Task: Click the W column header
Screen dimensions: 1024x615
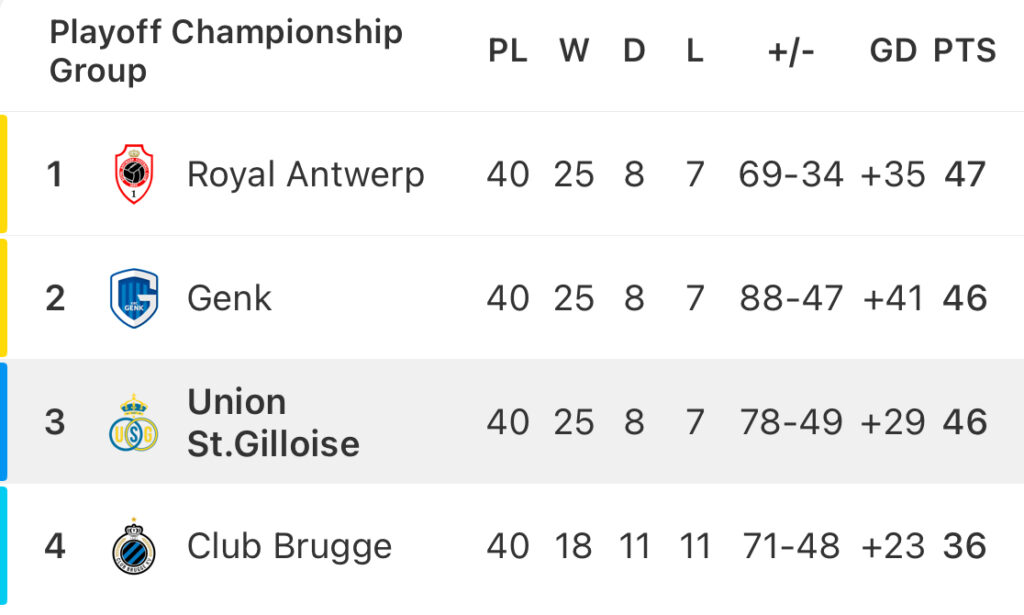Action: coord(574,51)
